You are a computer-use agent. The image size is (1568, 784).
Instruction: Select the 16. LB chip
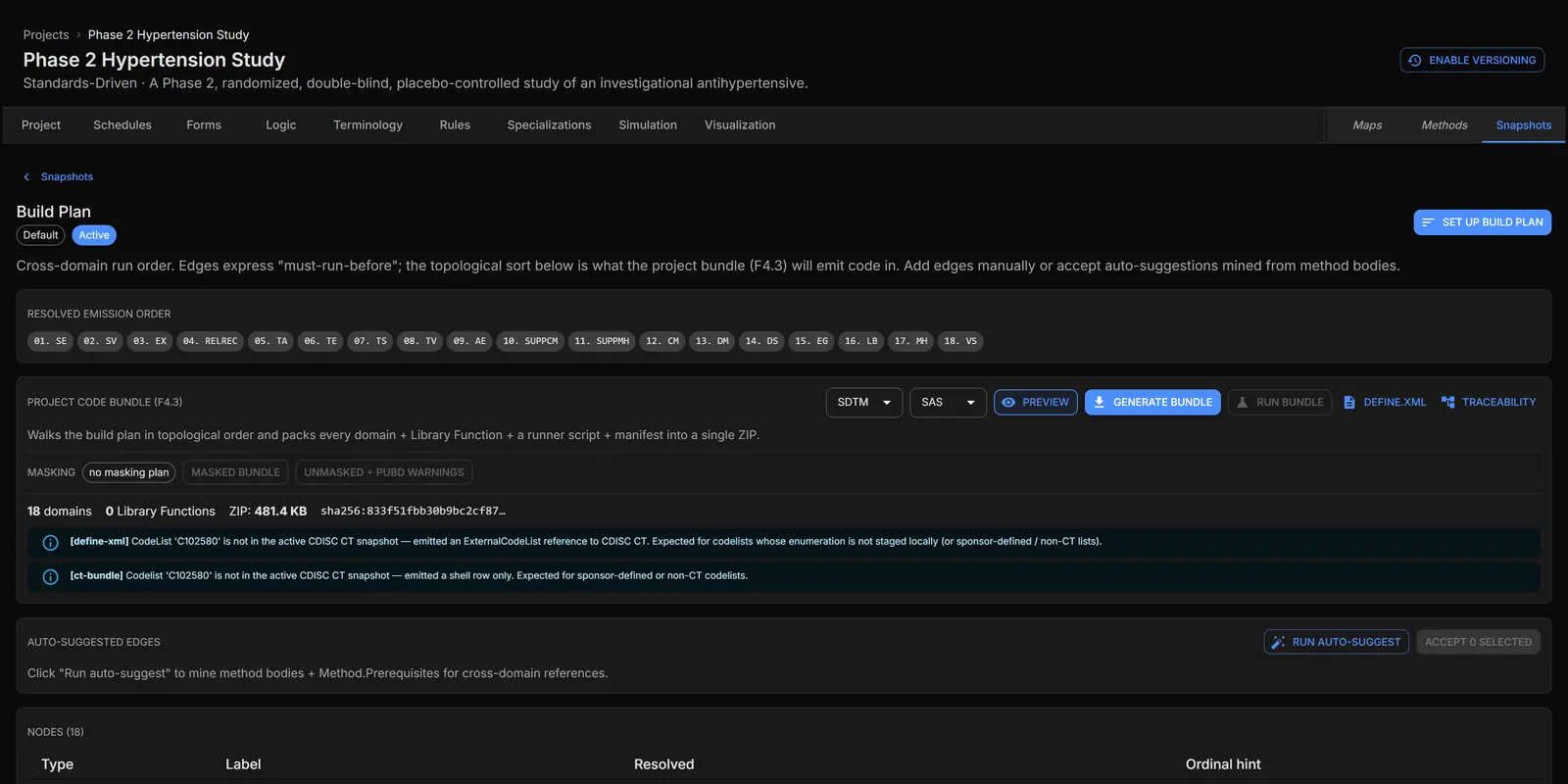[x=861, y=341]
